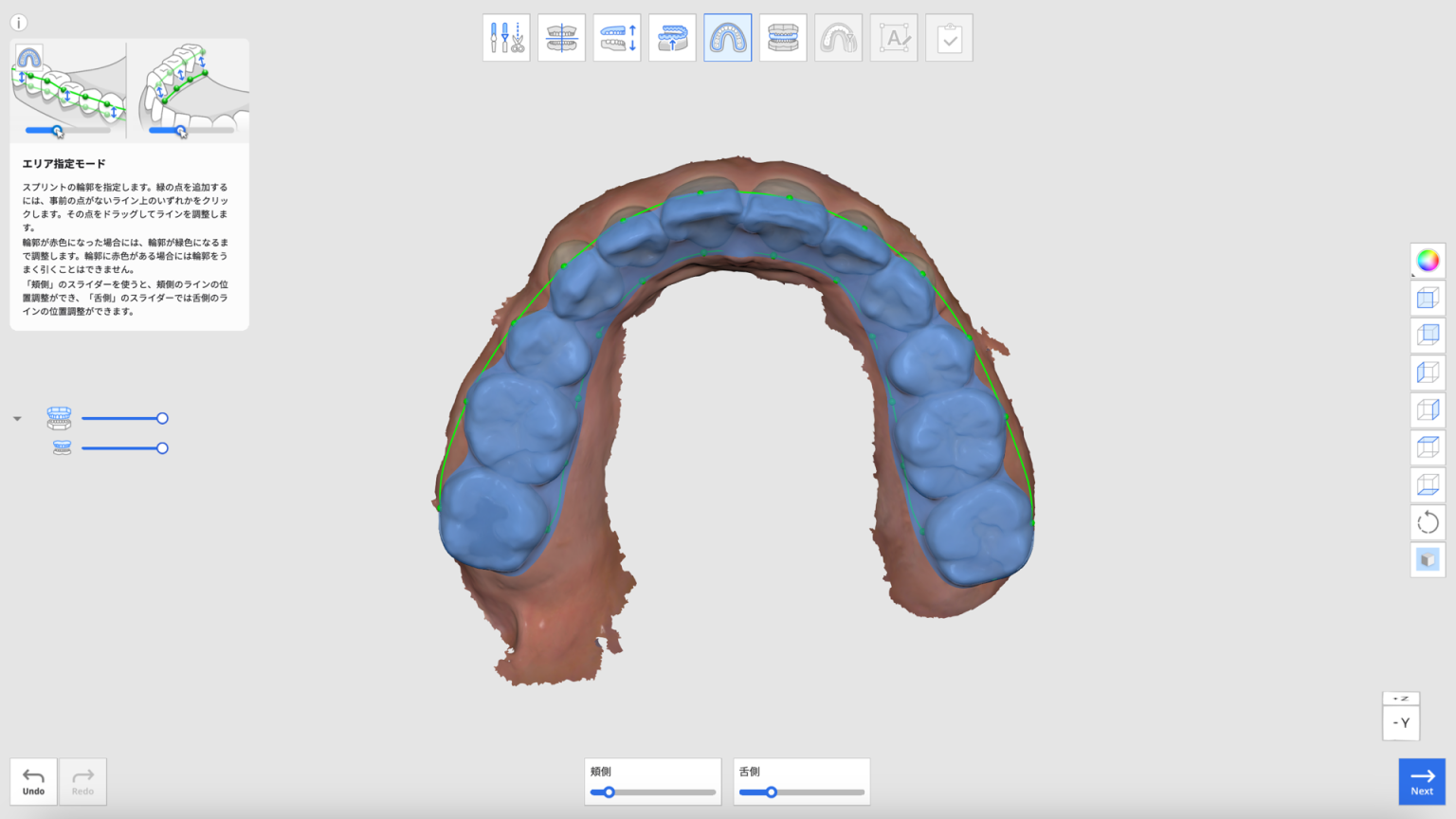The width and height of the screenshot is (1456, 819).
Task: Toggle the shaded model display mode
Action: (1427, 559)
